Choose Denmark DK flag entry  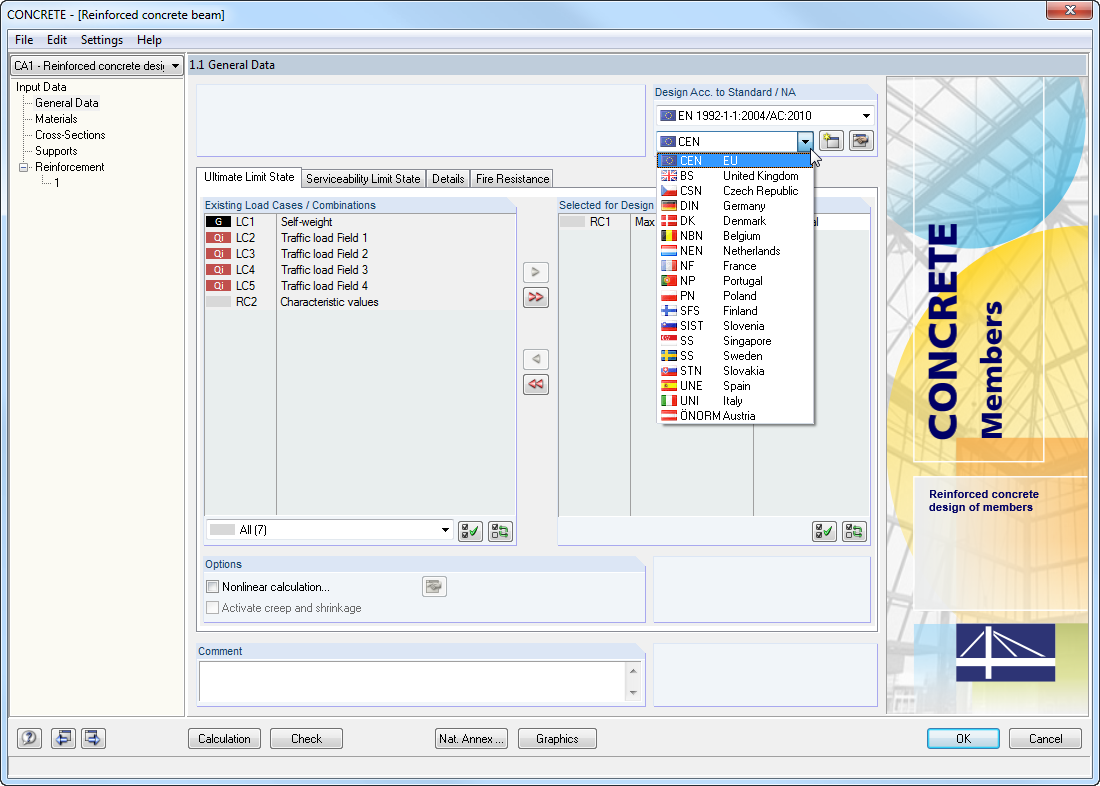coord(735,221)
